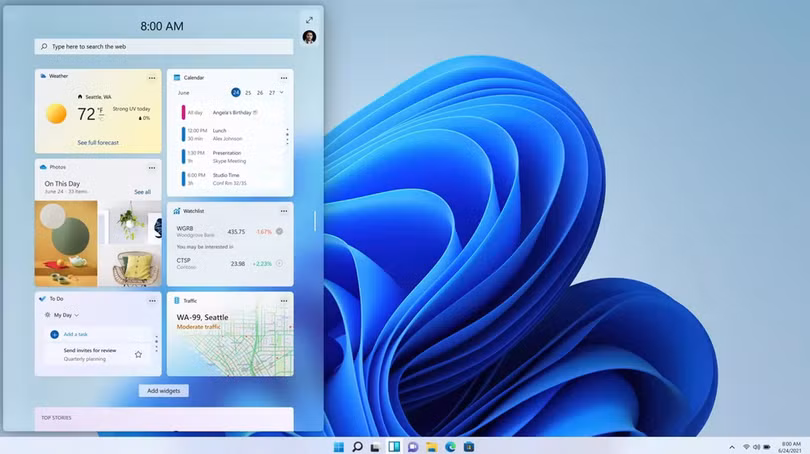810x454 pixels.
Task: Add CTSP to watchlist with plus icon
Action: pyautogui.click(x=279, y=263)
